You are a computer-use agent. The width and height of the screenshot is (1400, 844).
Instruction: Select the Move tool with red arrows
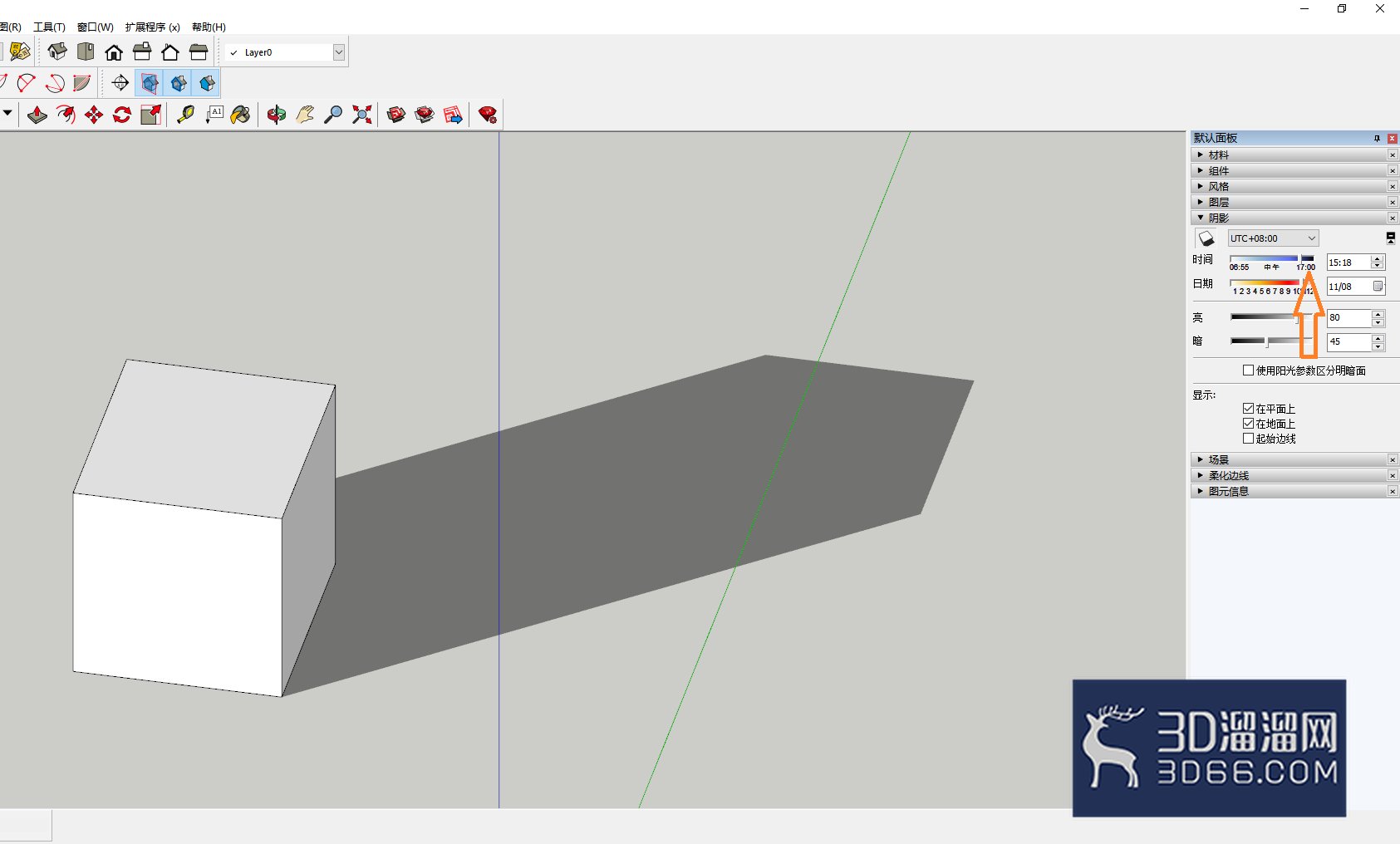point(94,115)
